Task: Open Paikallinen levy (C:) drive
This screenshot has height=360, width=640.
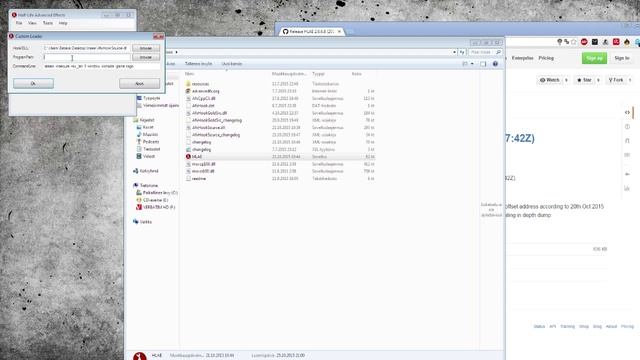Action: click(160, 193)
